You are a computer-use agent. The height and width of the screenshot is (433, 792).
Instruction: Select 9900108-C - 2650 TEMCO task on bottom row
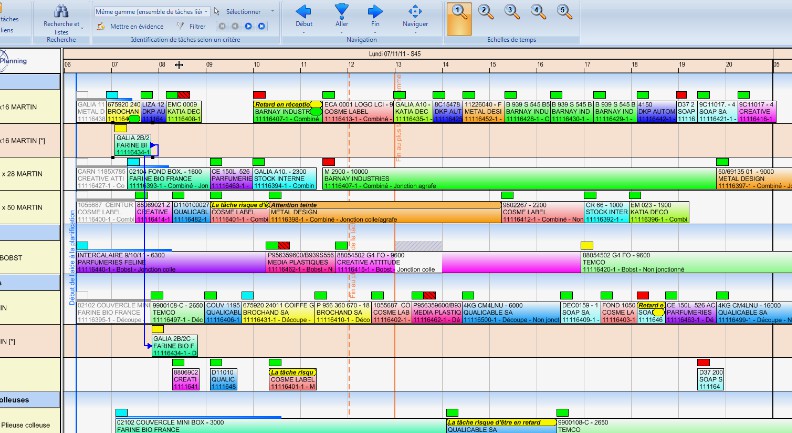pyautogui.click(x=674, y=426)
